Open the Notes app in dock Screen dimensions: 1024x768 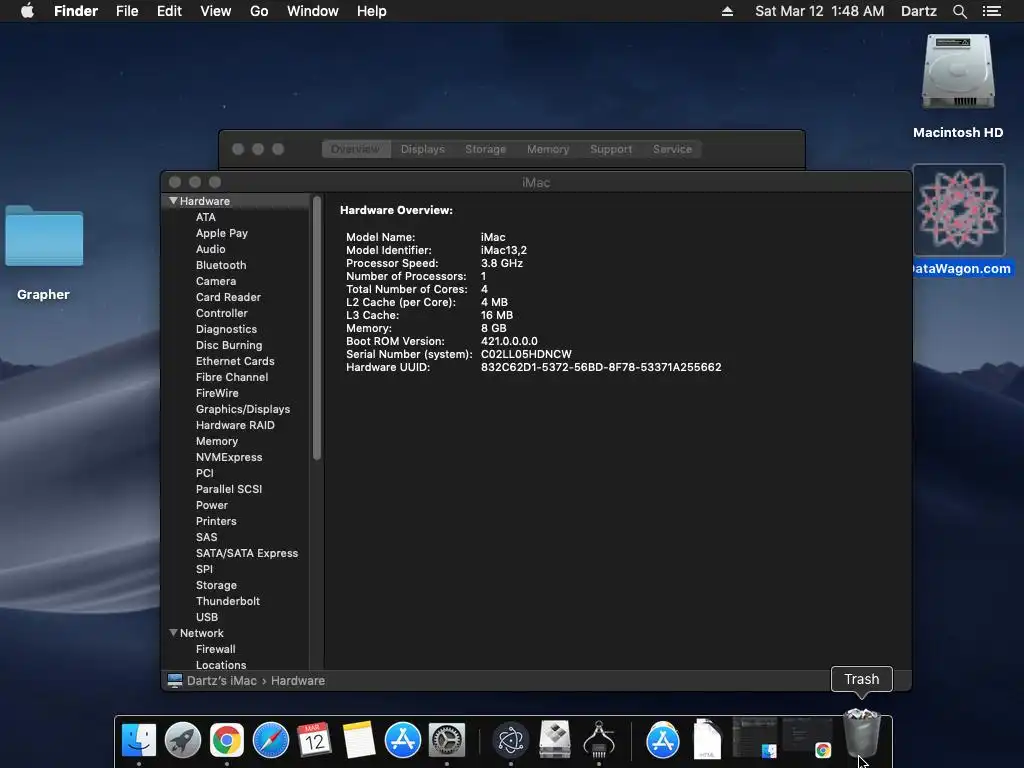coord(359,740)
